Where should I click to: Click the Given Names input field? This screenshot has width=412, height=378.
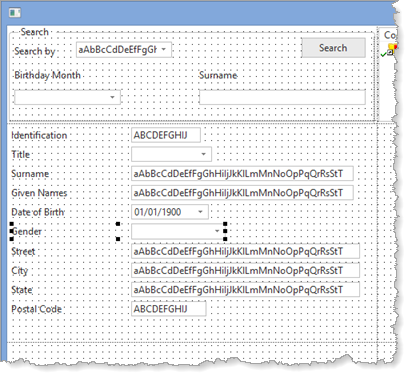point(242,193)
